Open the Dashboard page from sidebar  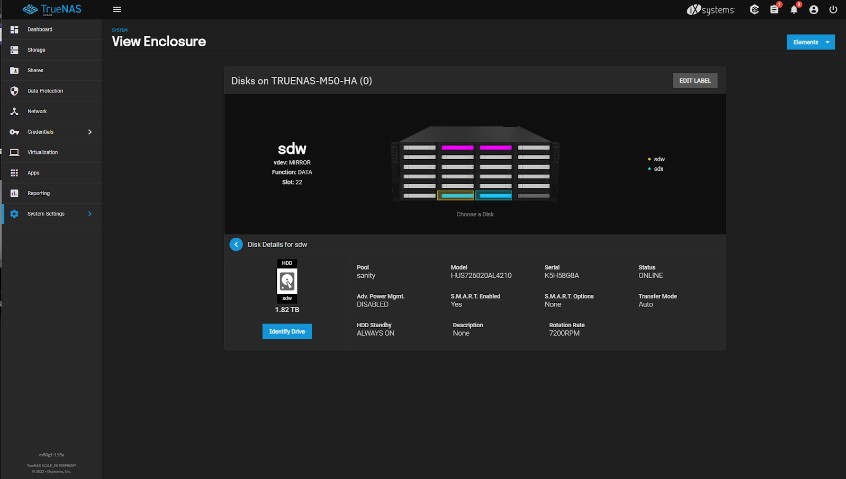tap(40, 29)
